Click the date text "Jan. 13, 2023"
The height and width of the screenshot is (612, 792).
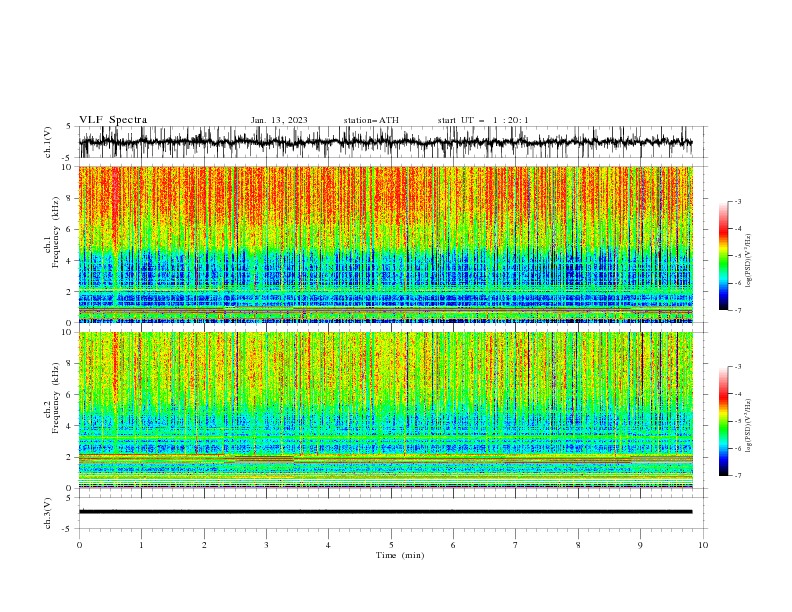point(279,120)
